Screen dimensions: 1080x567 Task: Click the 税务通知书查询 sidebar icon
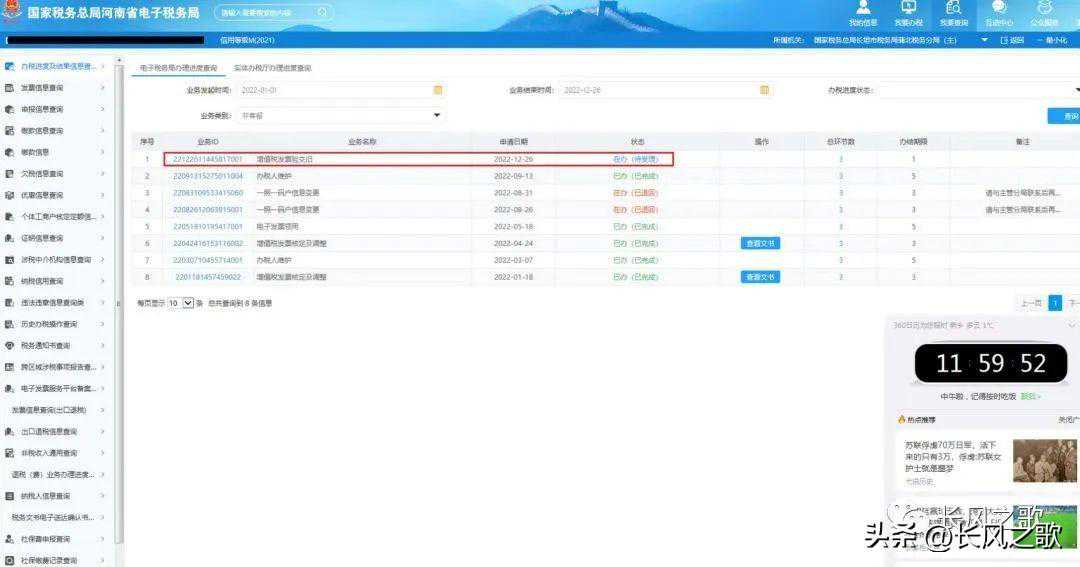9,346
